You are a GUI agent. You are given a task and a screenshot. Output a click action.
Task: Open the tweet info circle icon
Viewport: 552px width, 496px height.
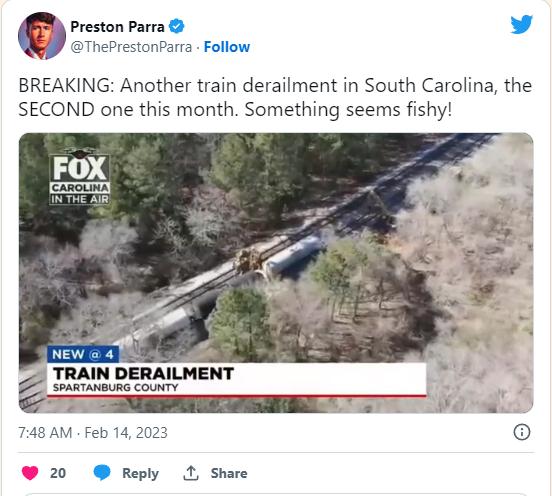(522, 432)
